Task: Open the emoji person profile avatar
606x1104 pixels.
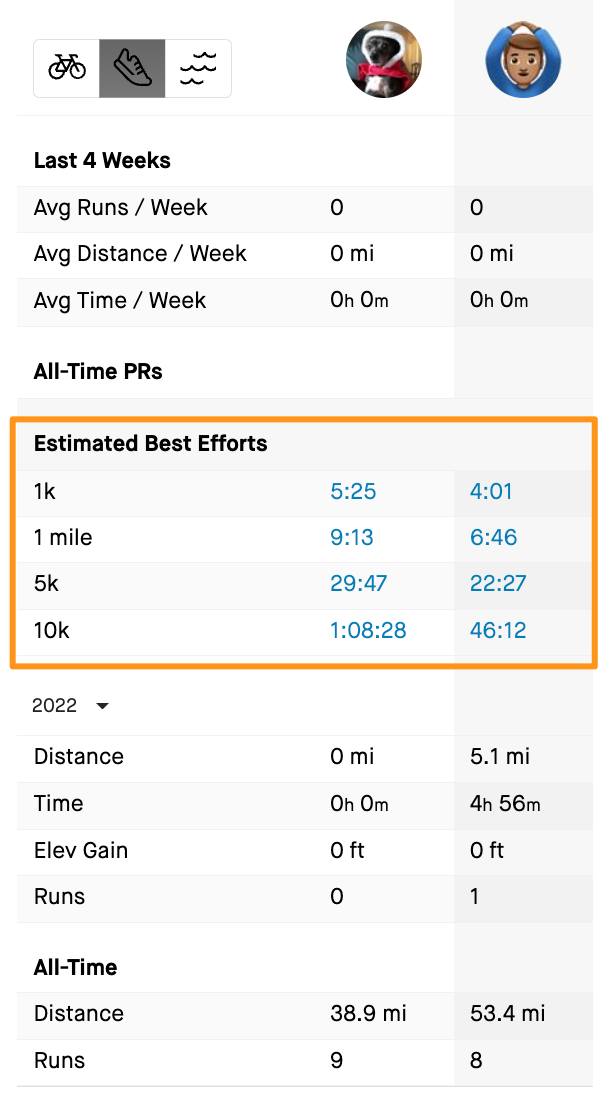Action: click(x=523, y=60)
